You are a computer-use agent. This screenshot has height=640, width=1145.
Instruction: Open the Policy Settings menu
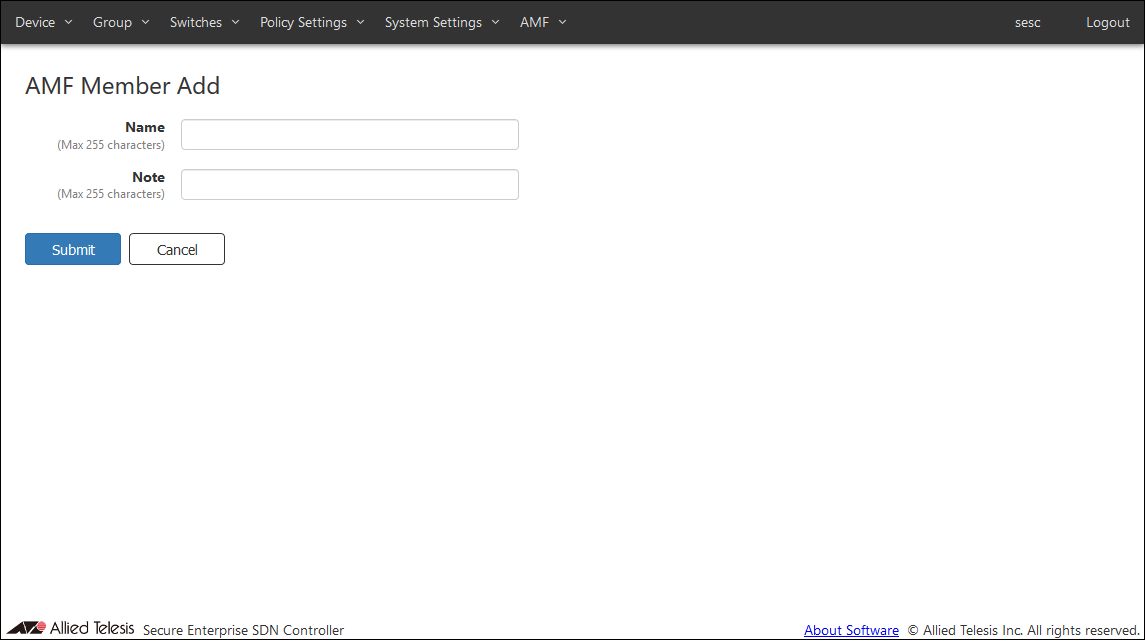303,22
